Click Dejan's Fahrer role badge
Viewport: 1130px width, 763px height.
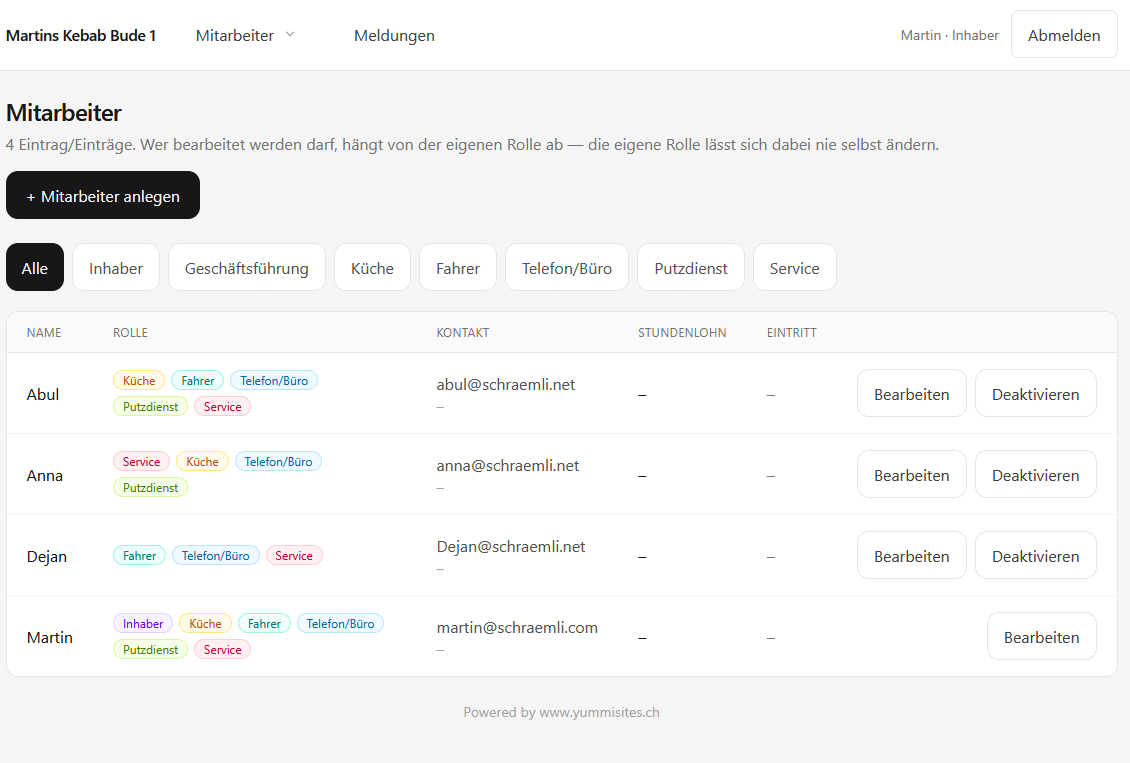140,555
